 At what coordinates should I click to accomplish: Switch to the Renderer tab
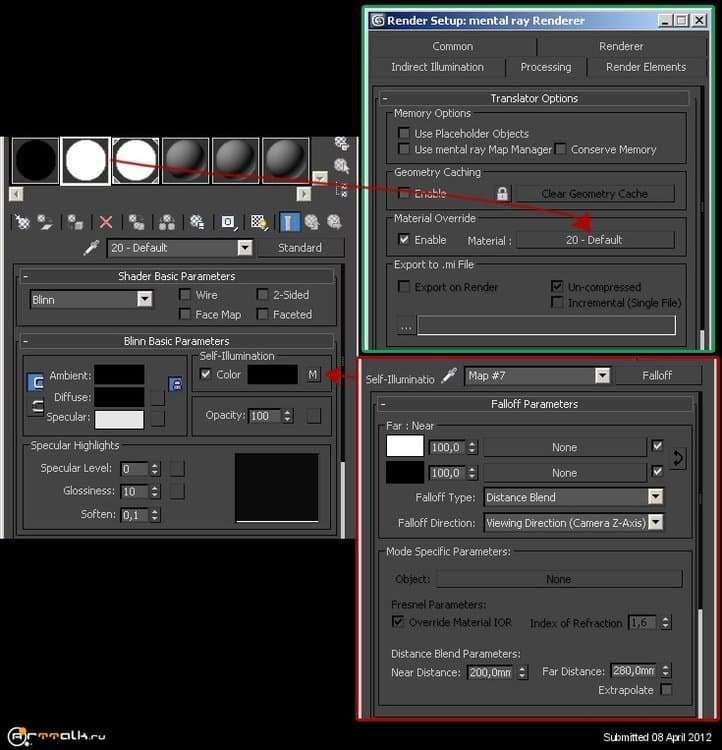tap(621, 46)
